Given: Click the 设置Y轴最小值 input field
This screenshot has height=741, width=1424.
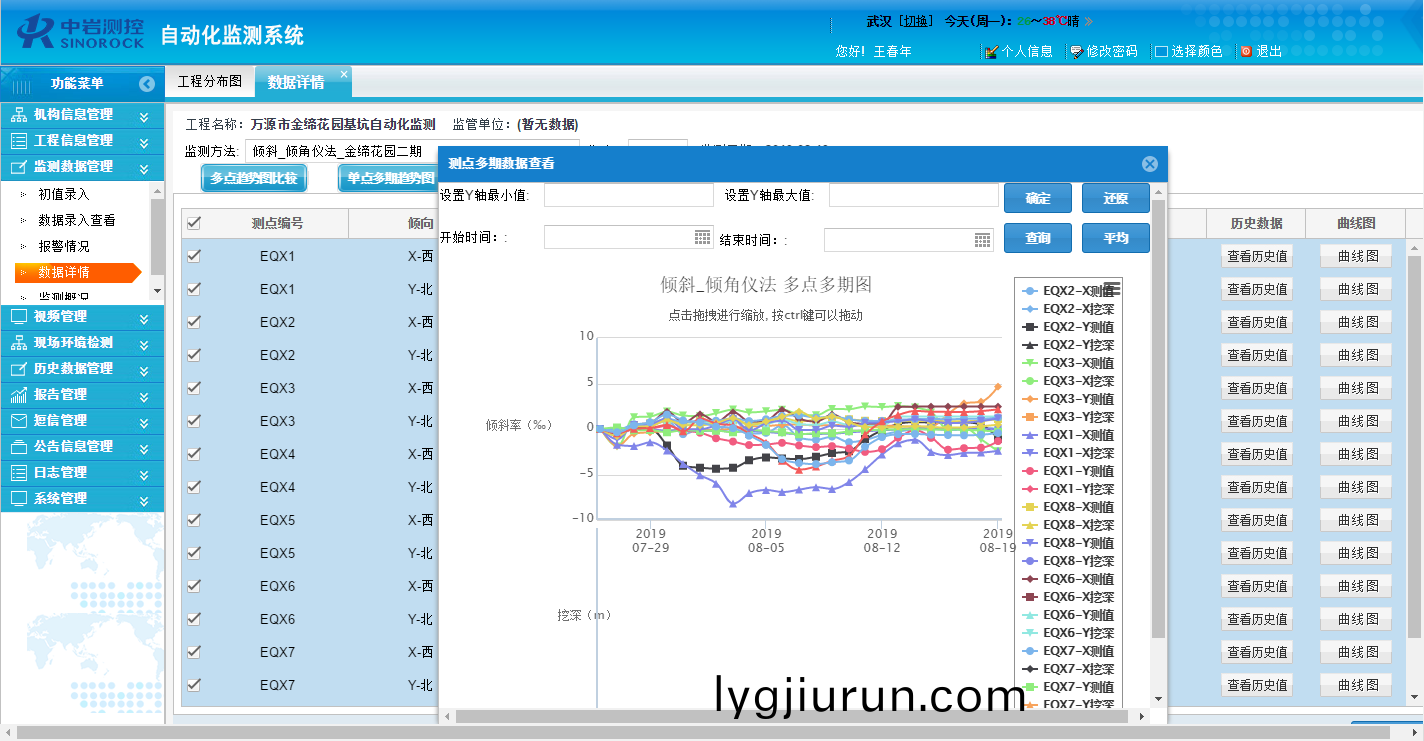Looking at the screenshot, I should point(628,196).
